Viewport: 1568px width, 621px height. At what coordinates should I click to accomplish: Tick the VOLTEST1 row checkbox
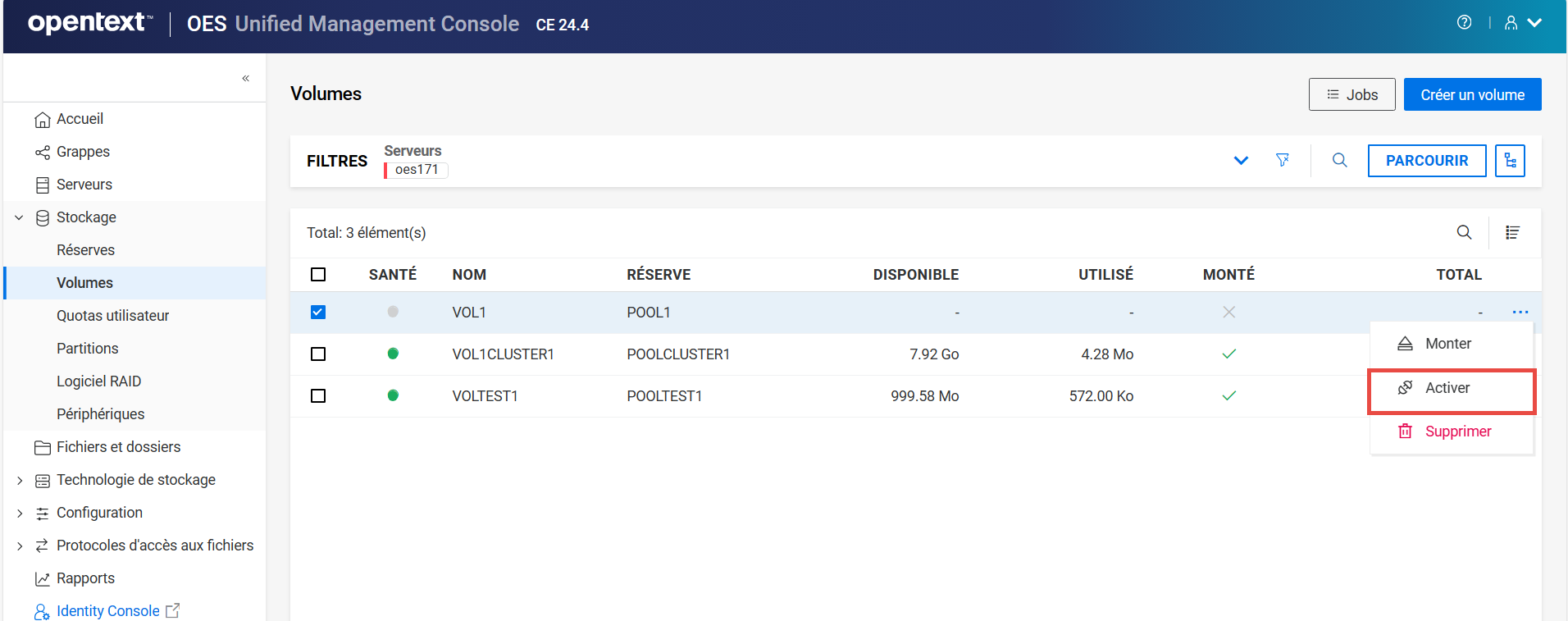(x=318, y=396)
